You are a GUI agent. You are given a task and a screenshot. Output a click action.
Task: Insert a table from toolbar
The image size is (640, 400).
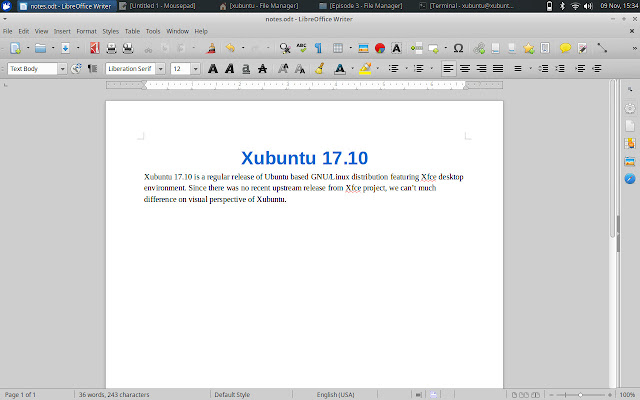[x=338, y=48]
